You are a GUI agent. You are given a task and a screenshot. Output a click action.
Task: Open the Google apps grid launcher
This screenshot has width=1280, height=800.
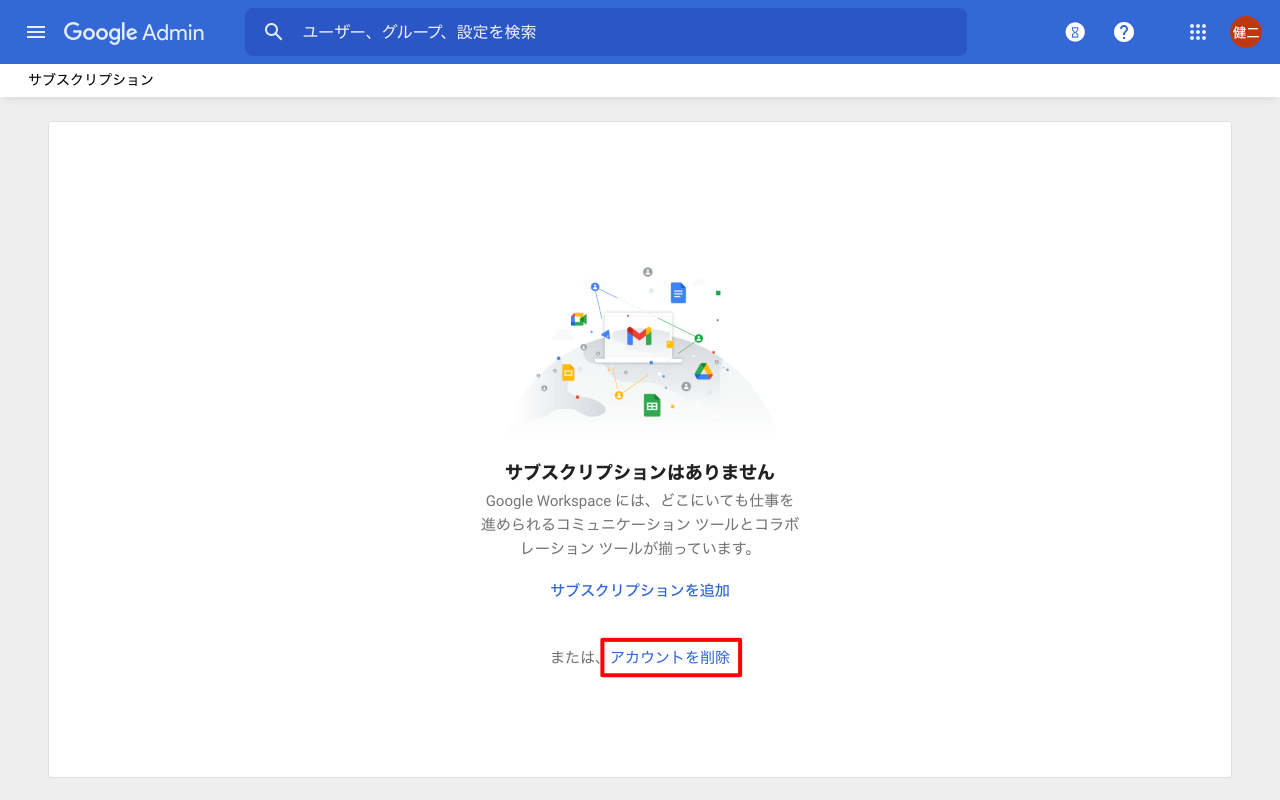pos(1198,32)
